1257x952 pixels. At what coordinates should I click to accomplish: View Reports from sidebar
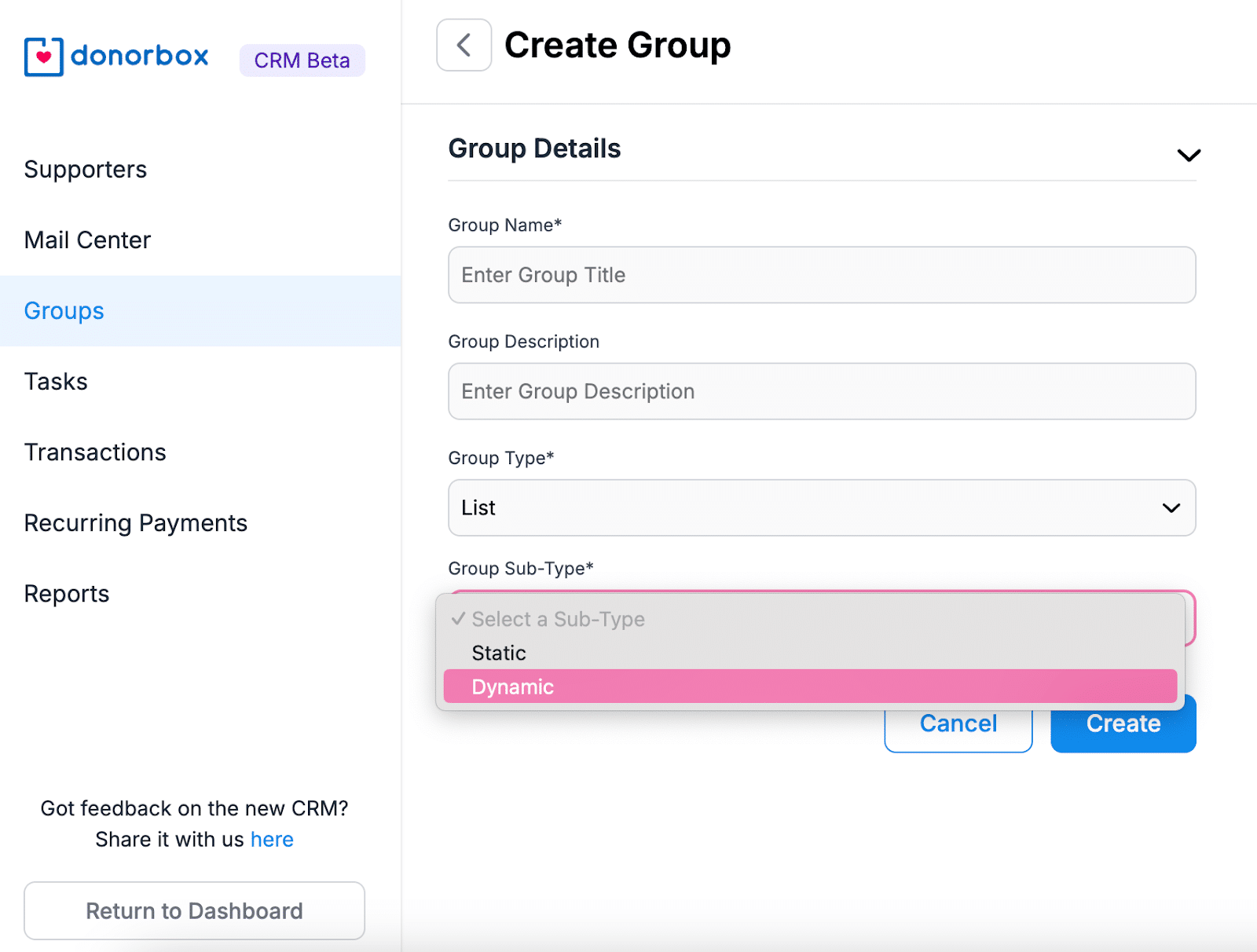[x=67, y=594]
